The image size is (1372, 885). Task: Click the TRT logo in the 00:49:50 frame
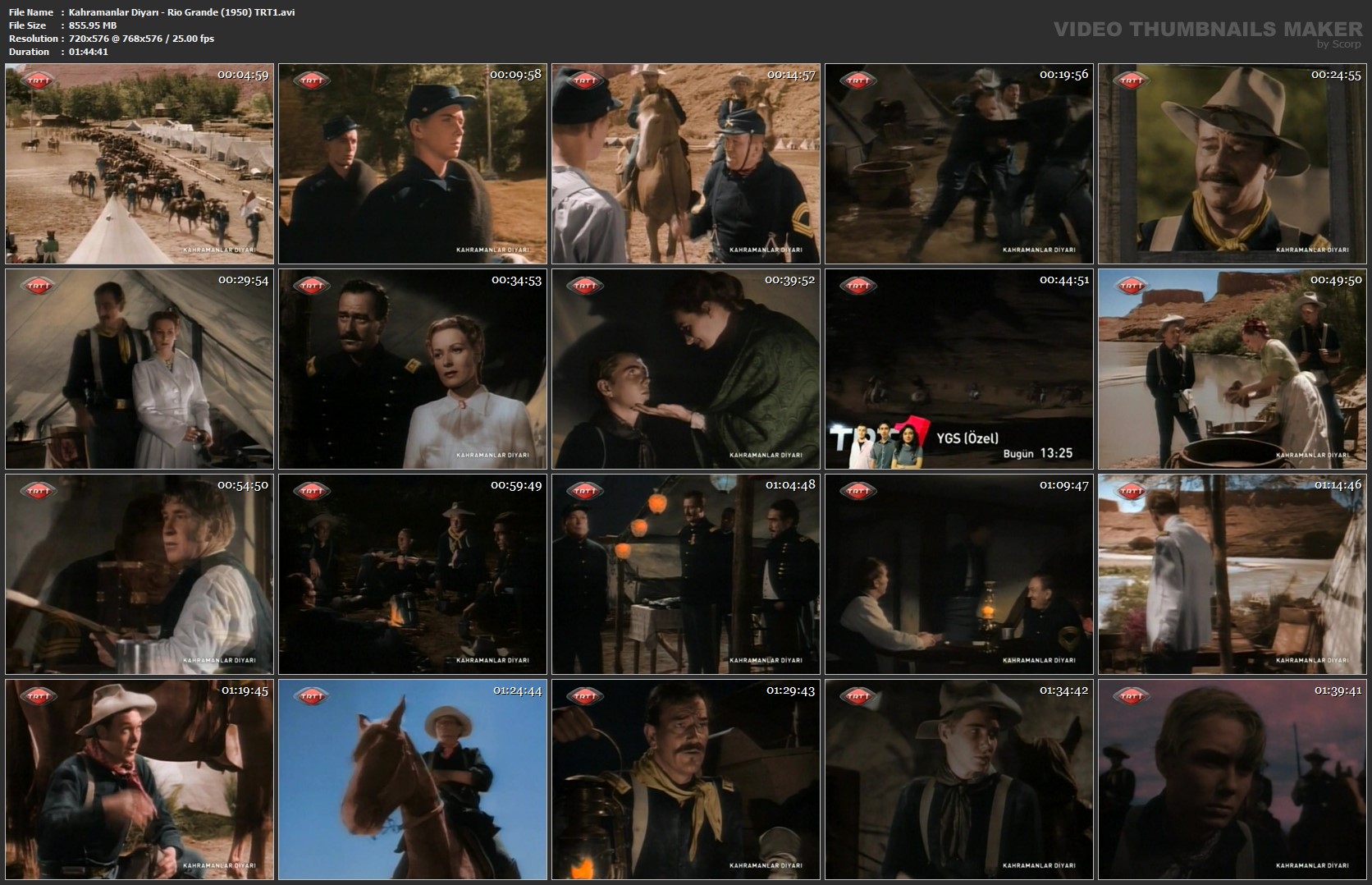click(x=1132, y=286)
